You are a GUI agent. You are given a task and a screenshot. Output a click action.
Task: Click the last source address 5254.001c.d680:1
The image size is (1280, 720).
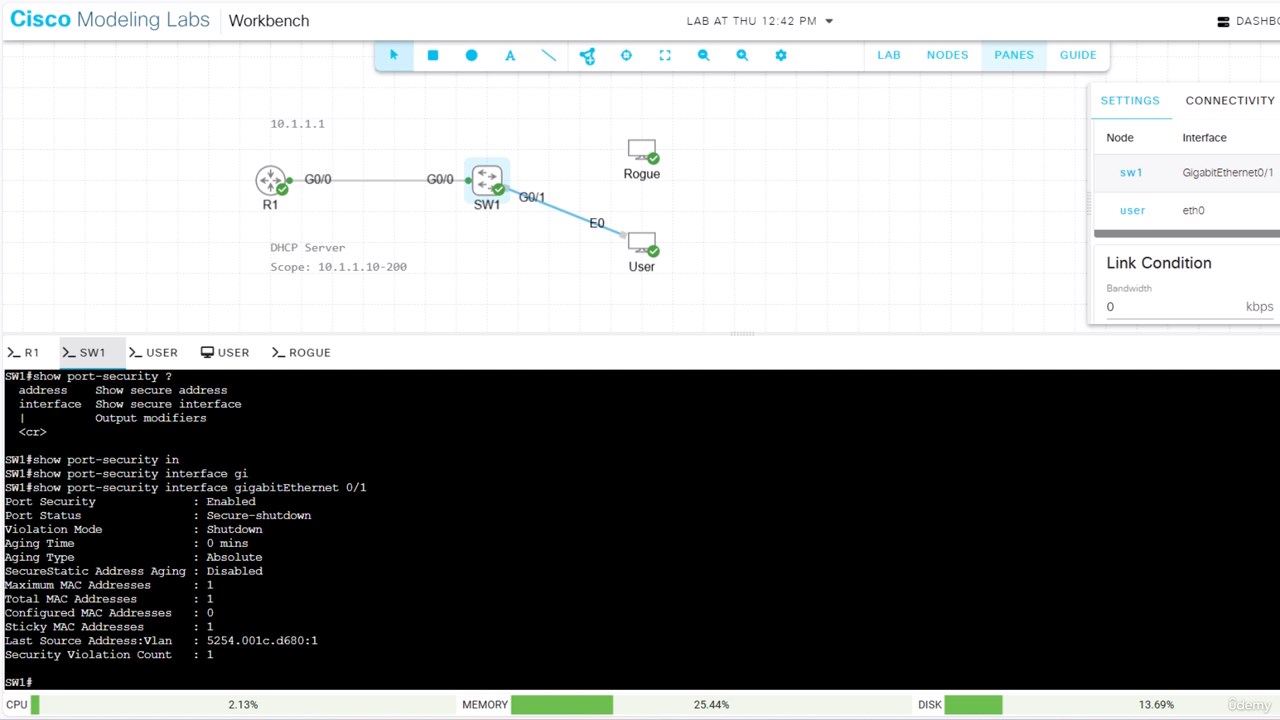point(262,641)
